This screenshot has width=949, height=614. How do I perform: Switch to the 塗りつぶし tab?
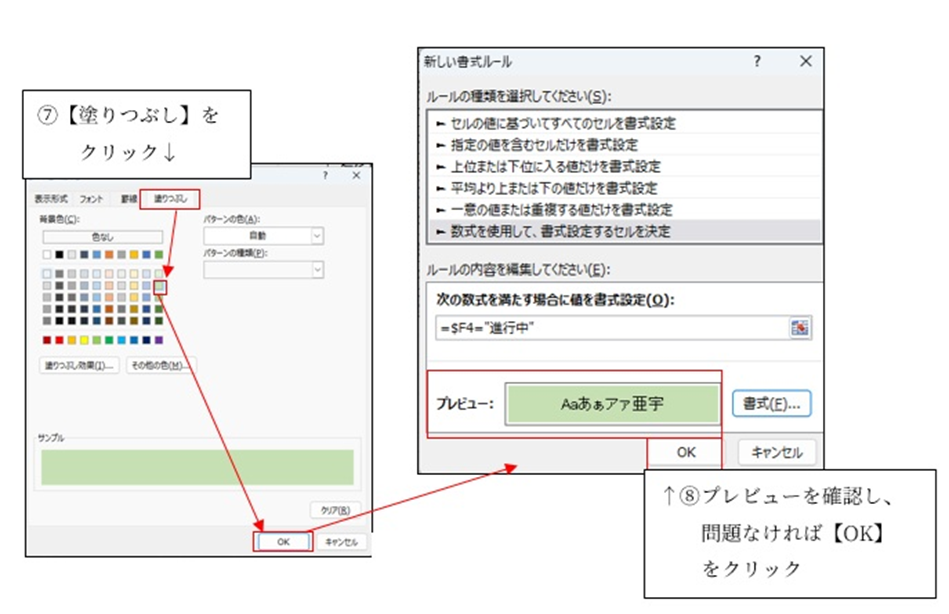point(169,199)
